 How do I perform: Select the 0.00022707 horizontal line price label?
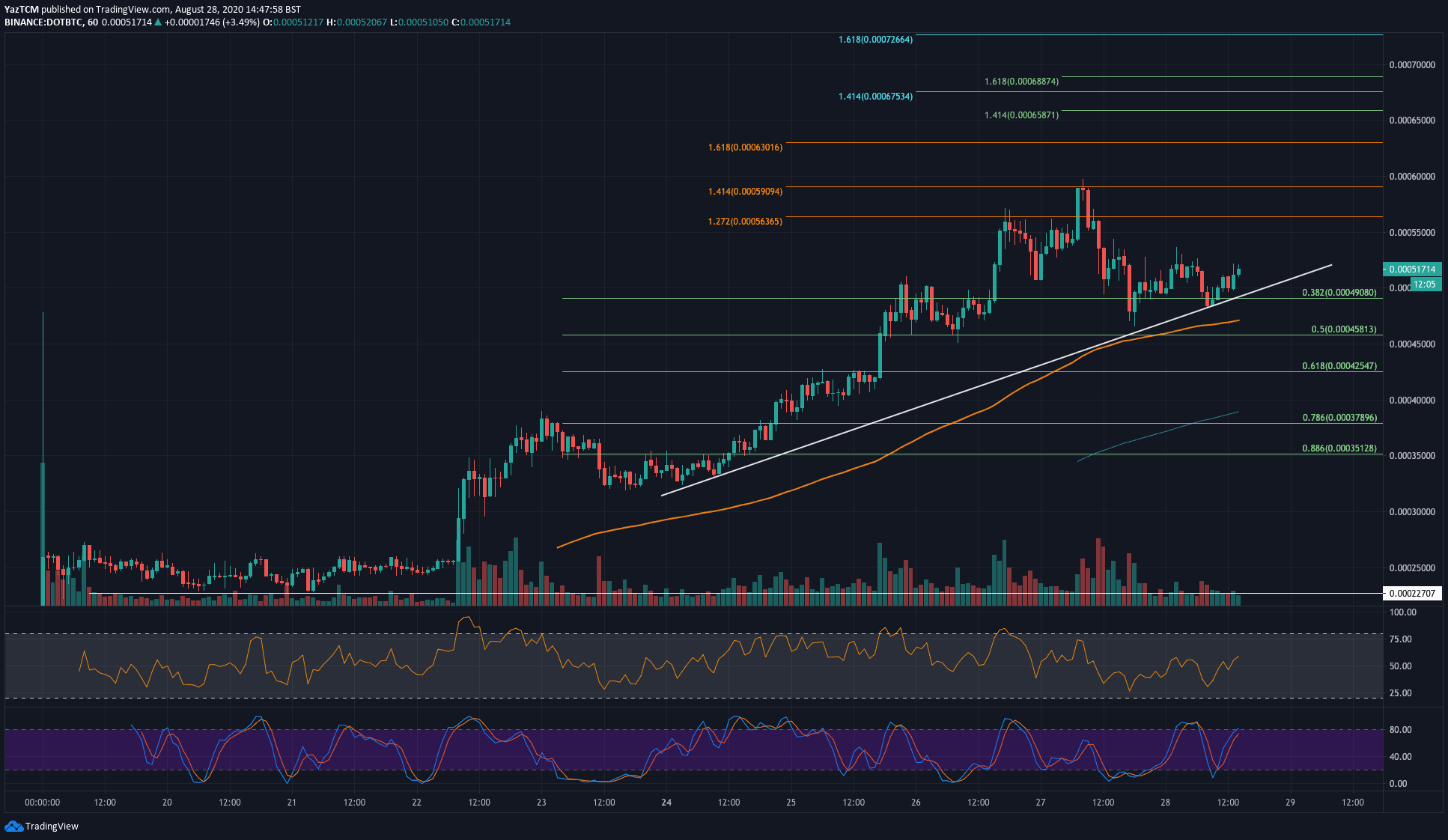1411,593
